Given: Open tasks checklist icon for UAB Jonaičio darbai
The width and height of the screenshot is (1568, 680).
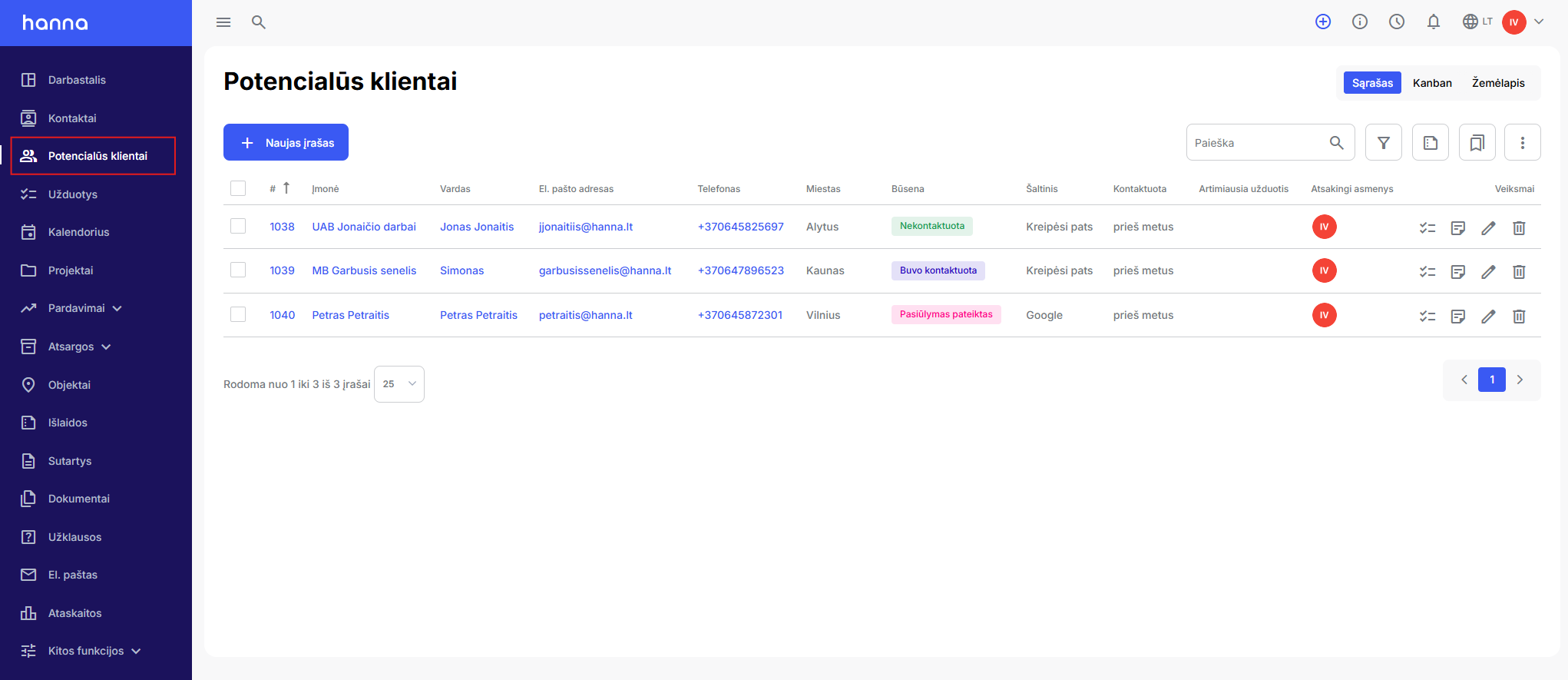Looking at the screenshot, I should [x=1427, y=228].
